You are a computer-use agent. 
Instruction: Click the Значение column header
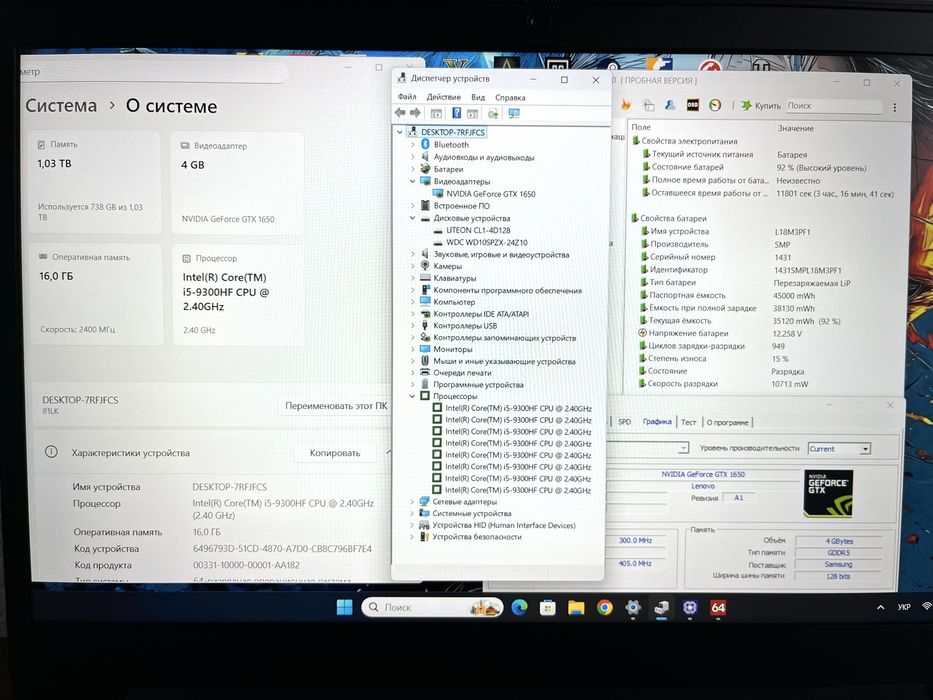pos(795,128)
